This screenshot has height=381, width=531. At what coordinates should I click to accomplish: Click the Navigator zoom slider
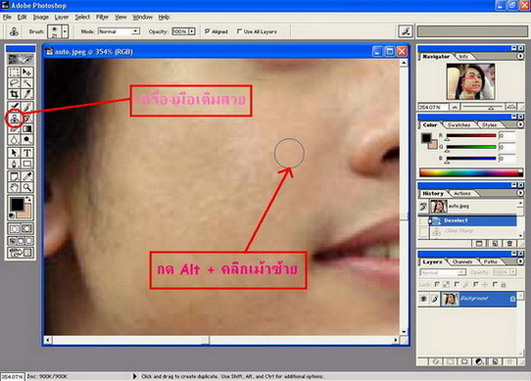(482, 107)
